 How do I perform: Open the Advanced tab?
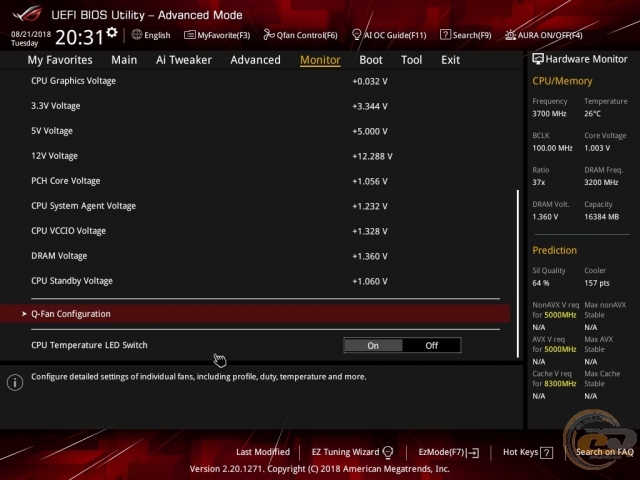(256, 60)
